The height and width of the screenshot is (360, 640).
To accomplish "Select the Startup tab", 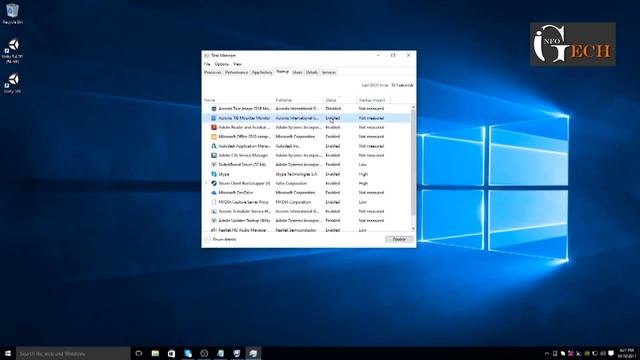I will pos(282,72).
